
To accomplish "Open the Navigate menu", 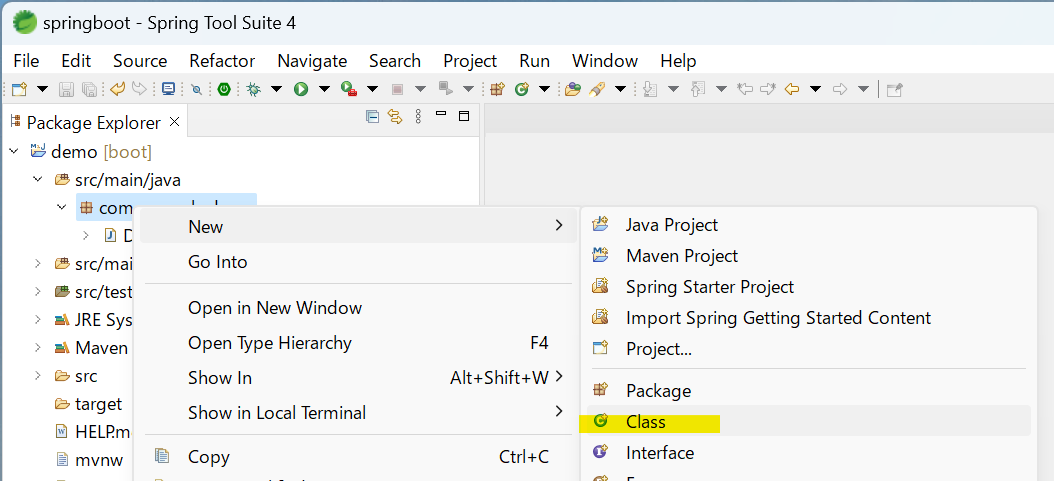I will click(x=312, y=60).
